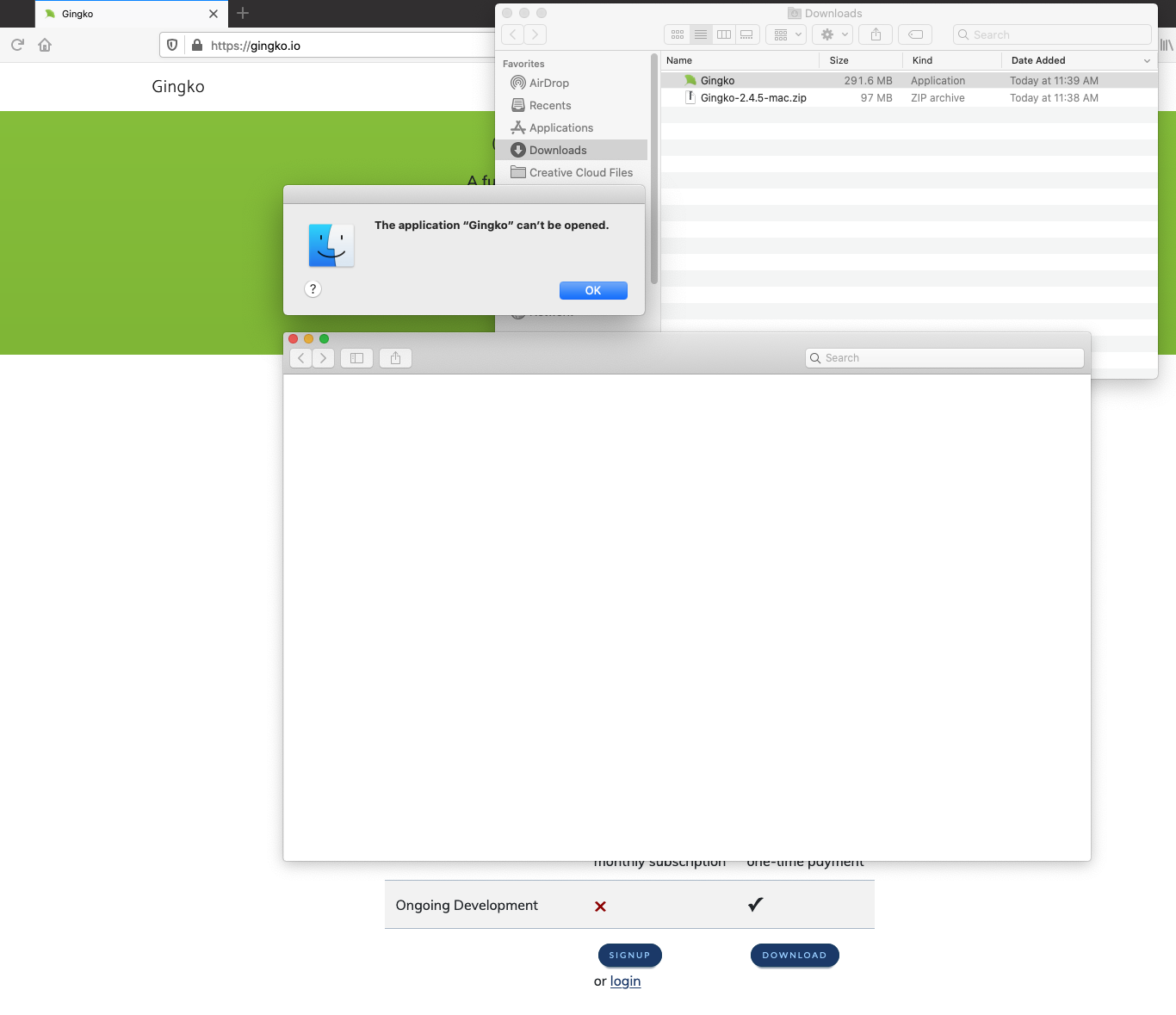Screen dimensions: 1176x1015
Task: Click the Firefox home button
Action: (x=45, y=45)
